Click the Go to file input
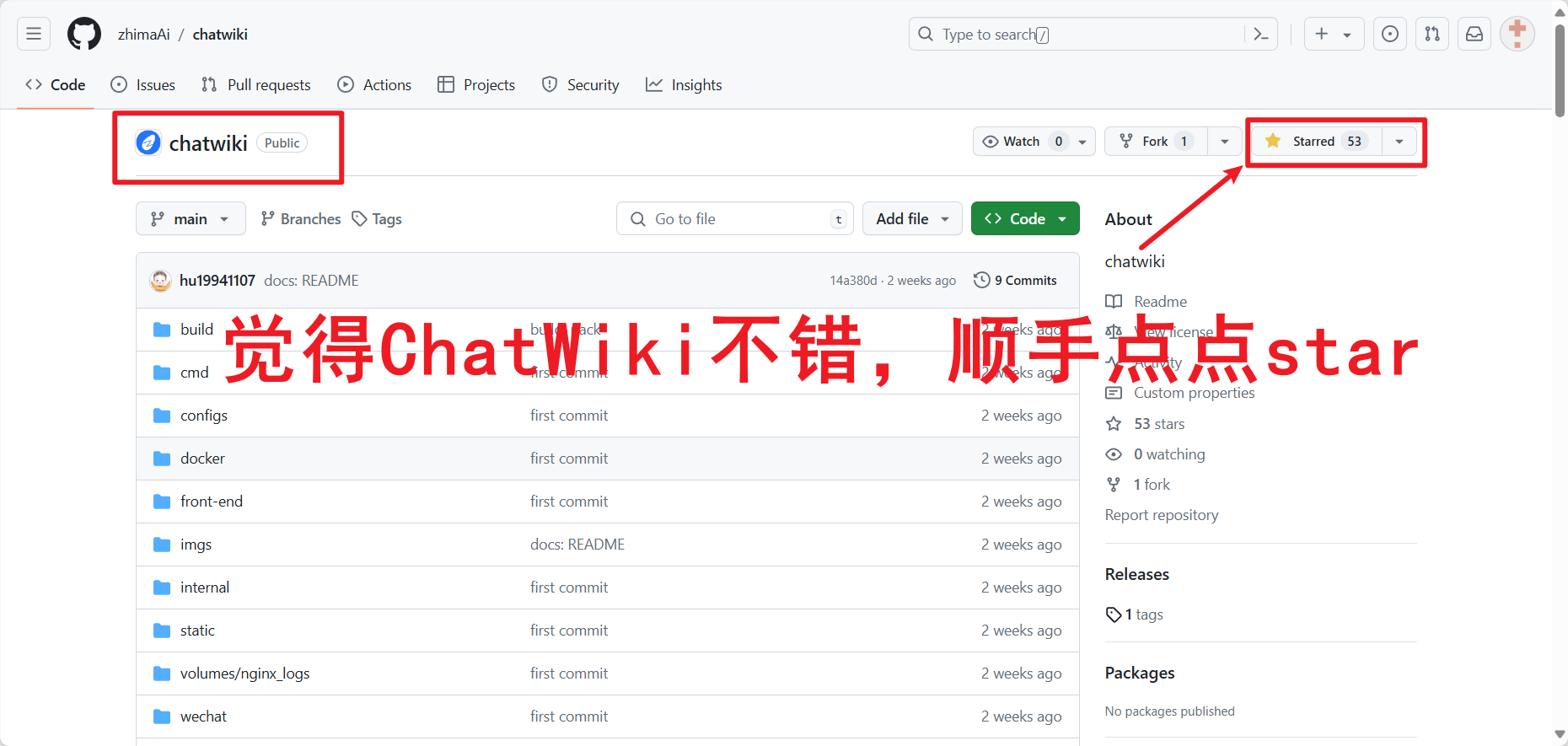The image size is (1568, 746). coord(735,218)
